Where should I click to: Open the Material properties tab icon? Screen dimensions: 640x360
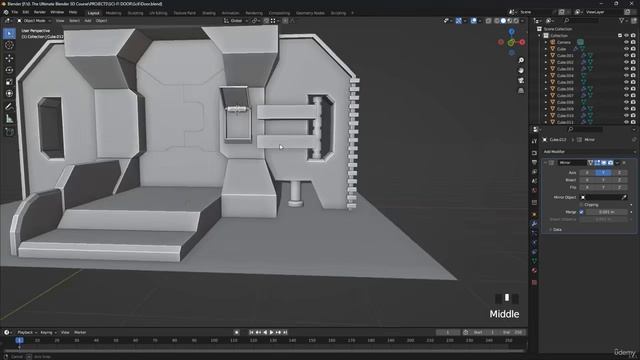534,271
